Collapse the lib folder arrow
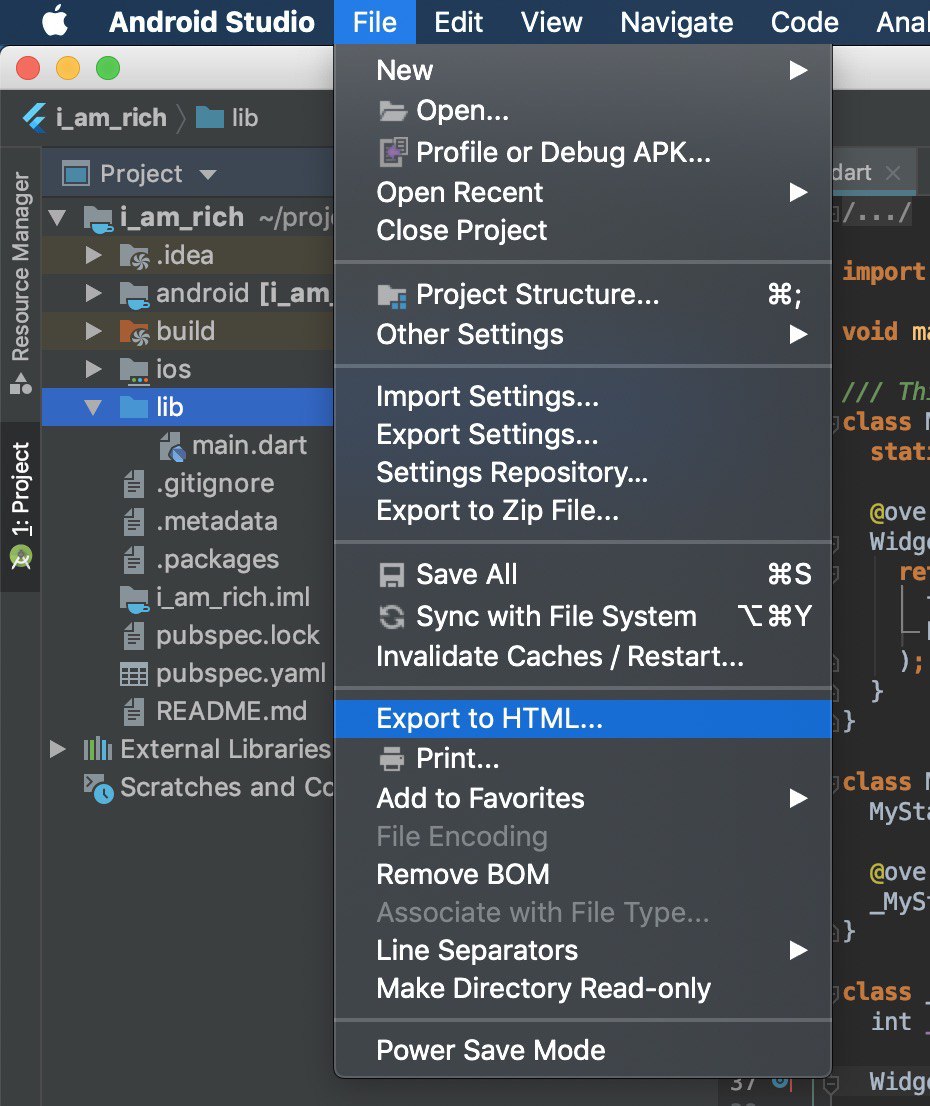The image size is (930, 1106). point(93,408)
